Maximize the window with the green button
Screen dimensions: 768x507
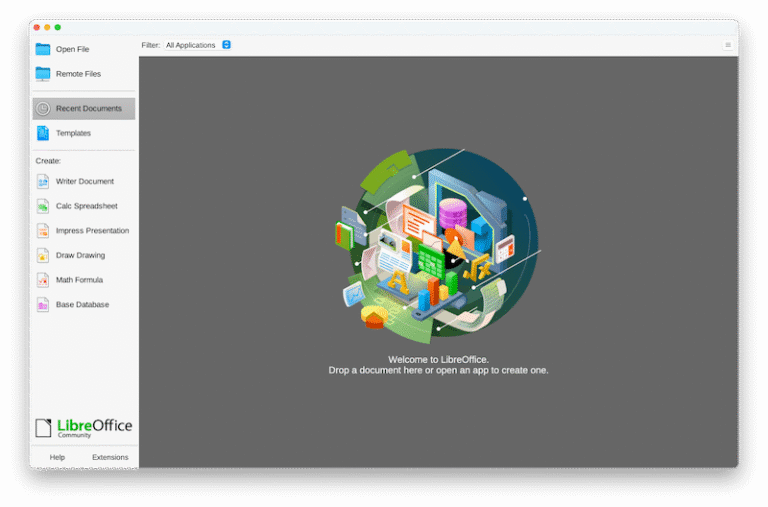(x=58, y=27)
